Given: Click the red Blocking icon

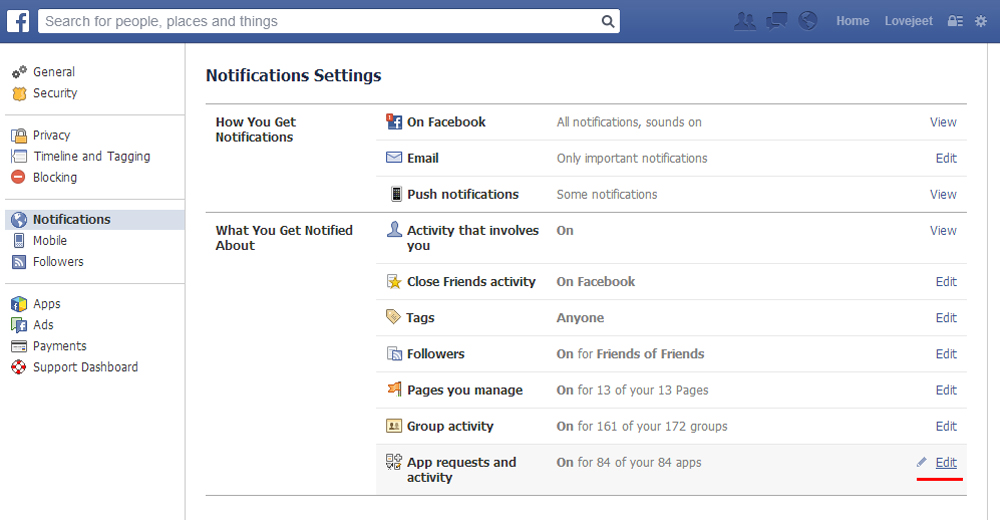Looking at the screenshot, I should click(x=18, y=177).
